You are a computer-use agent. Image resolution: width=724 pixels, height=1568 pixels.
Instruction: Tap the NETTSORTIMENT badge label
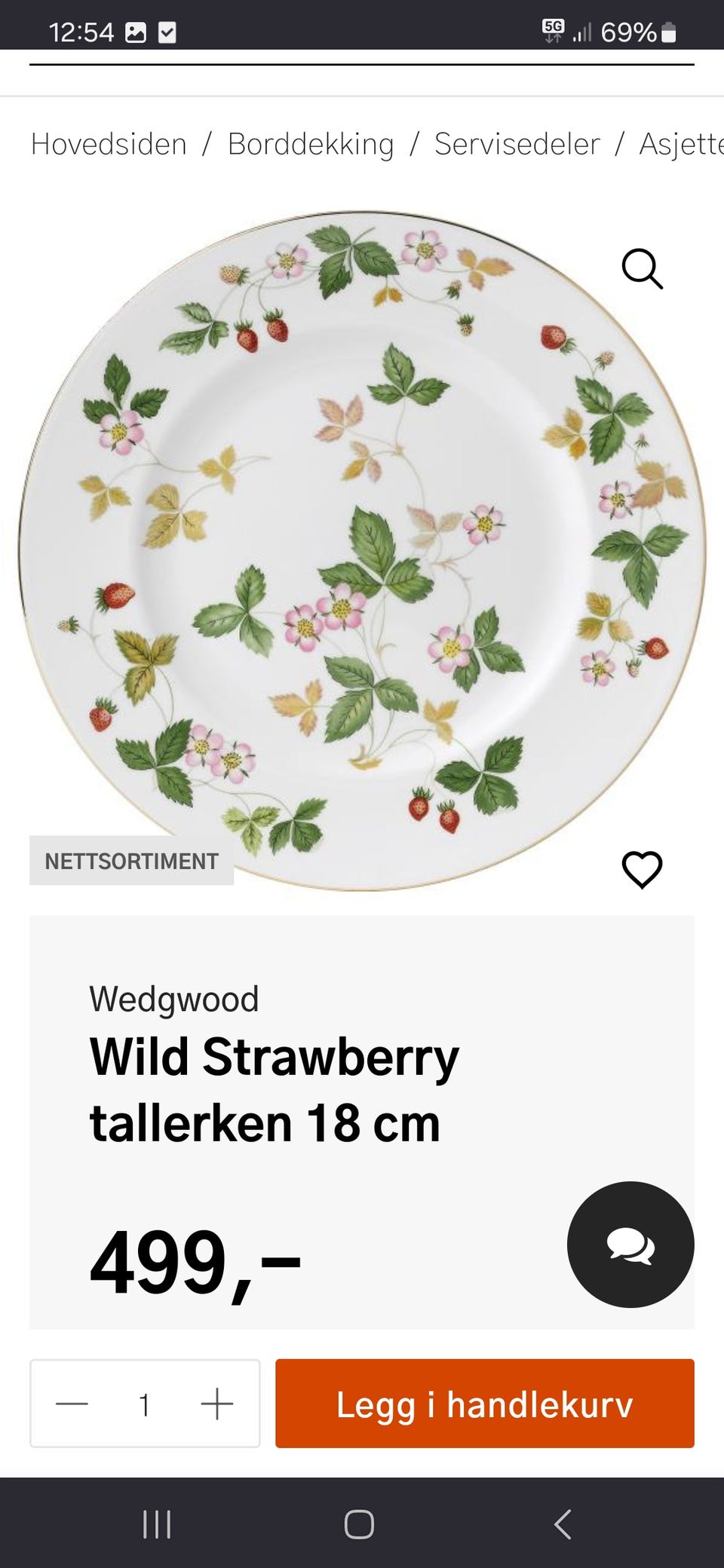coord(131,861)
